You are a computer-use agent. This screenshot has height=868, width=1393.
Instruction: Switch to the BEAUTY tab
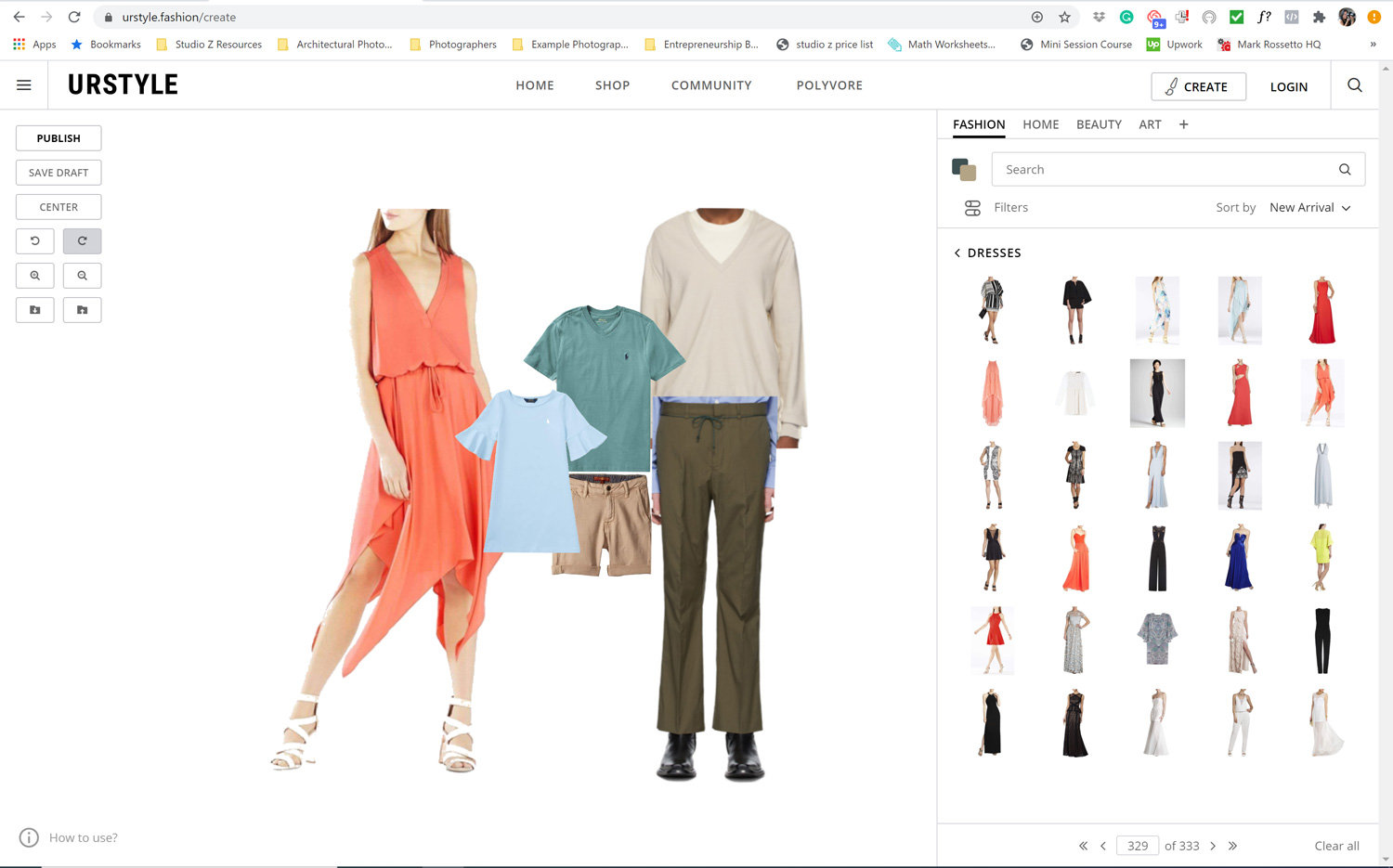1099,124
